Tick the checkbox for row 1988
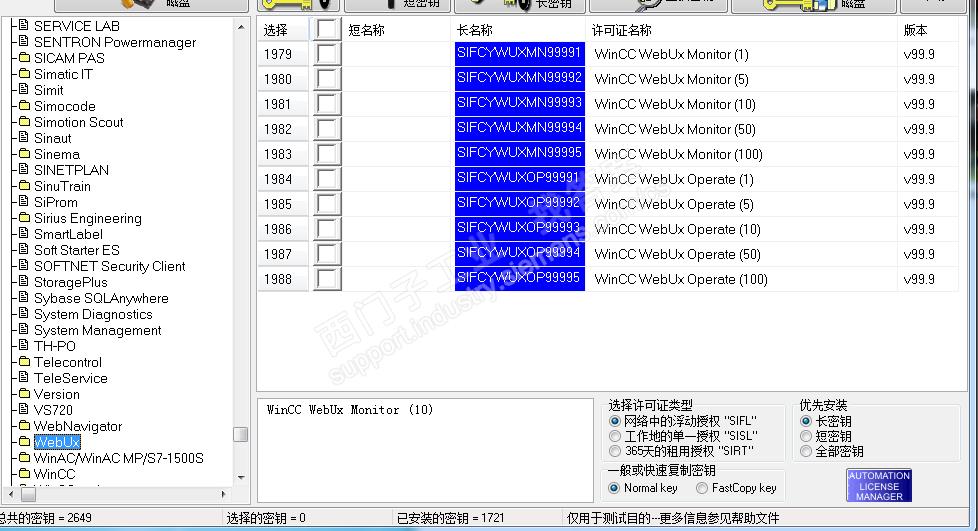 coord(327,278)
